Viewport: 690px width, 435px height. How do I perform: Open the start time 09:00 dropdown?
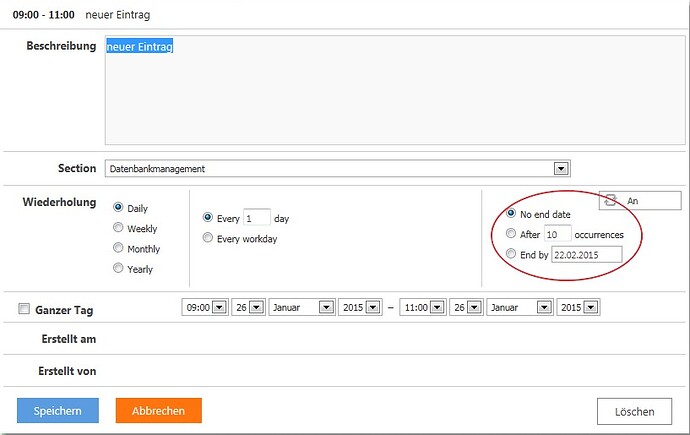click(x=205, y=307)
